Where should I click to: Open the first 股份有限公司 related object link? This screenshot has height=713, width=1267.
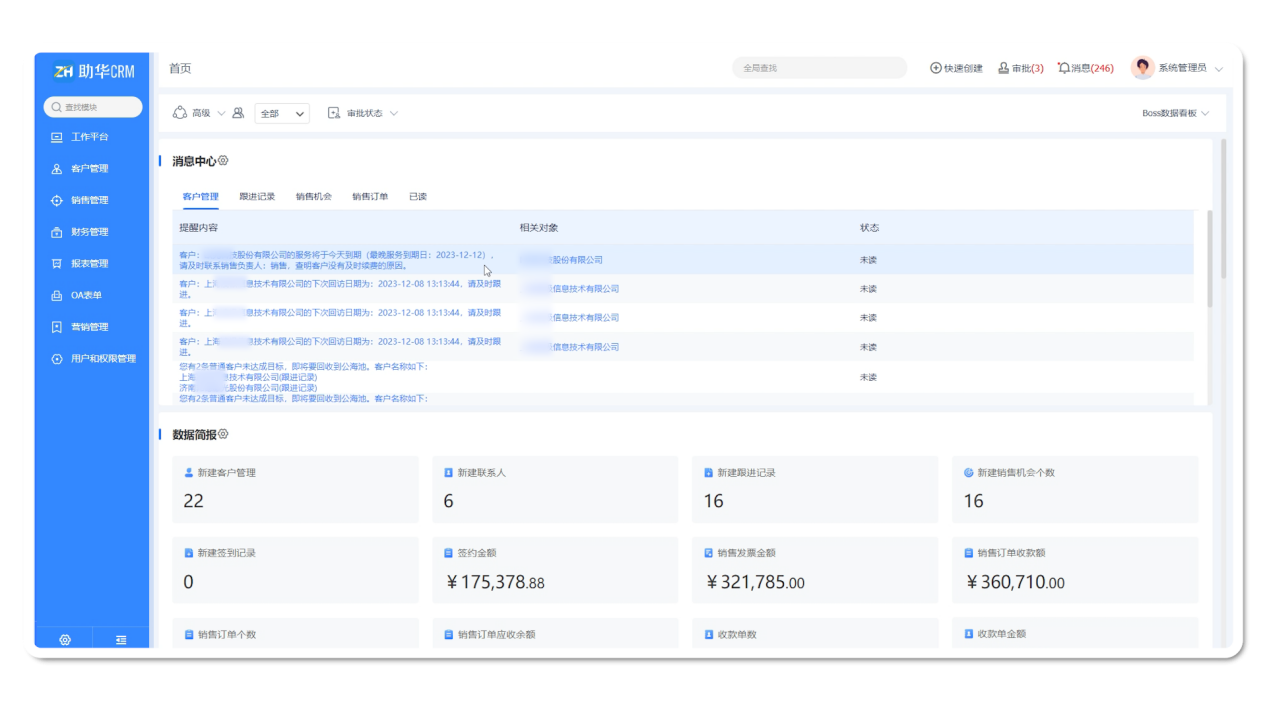click(x=562, y=260)
